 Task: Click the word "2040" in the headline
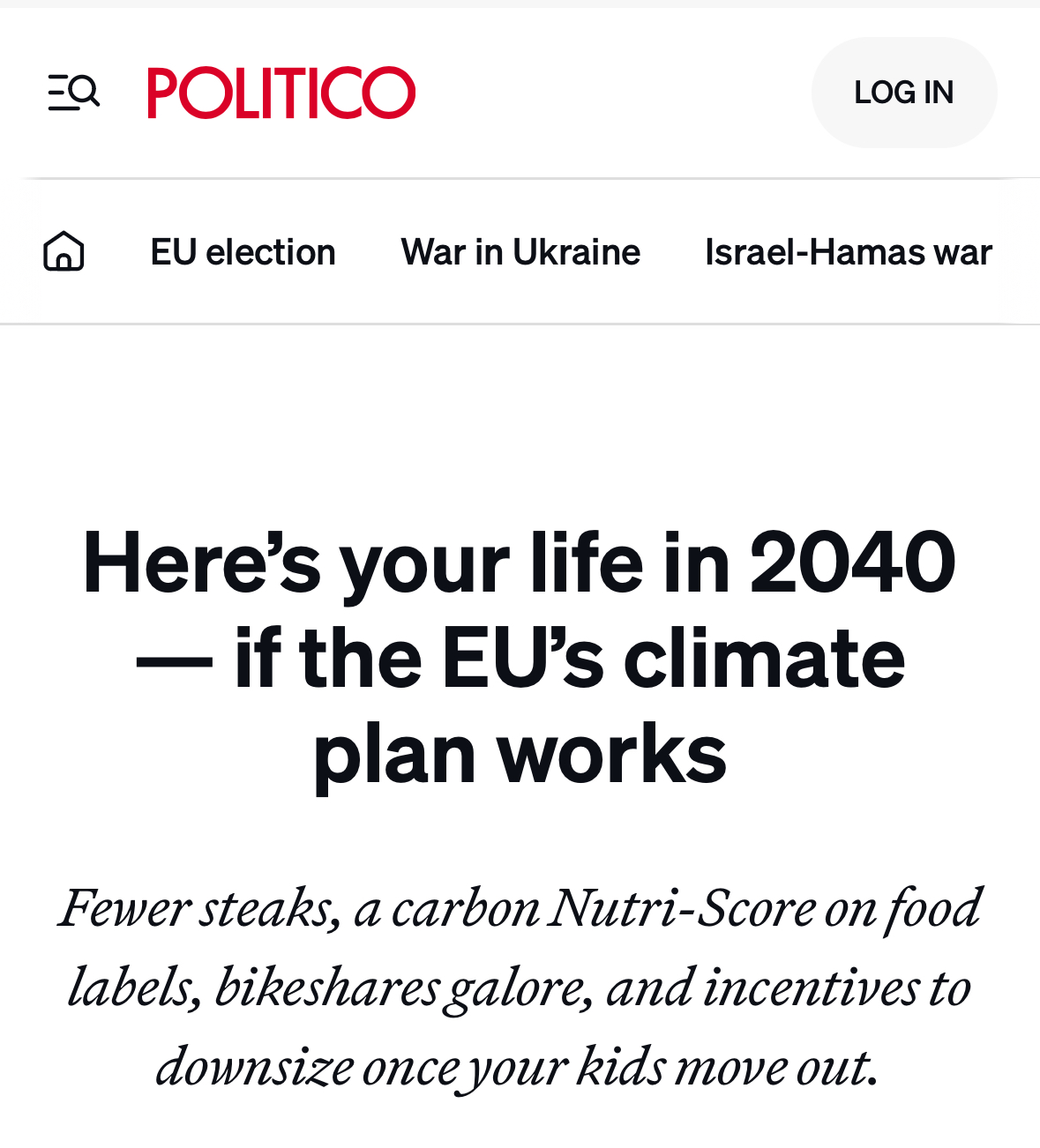pyautogui.click(x=853, y=563)
